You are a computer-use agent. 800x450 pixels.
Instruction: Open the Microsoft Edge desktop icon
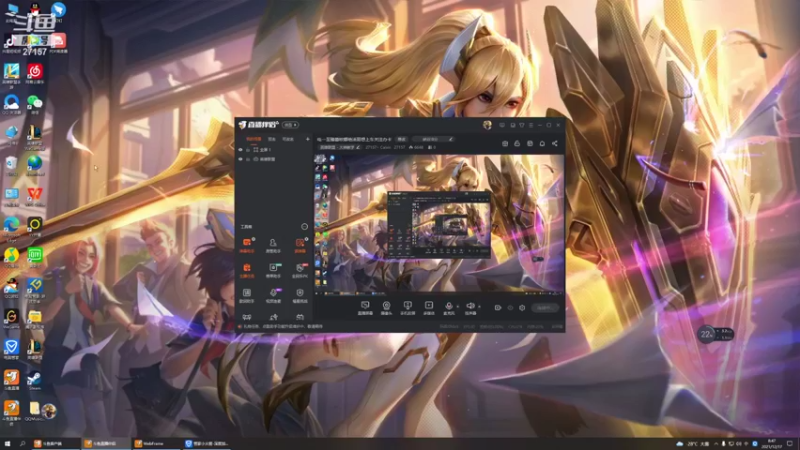tap(11, 227)
